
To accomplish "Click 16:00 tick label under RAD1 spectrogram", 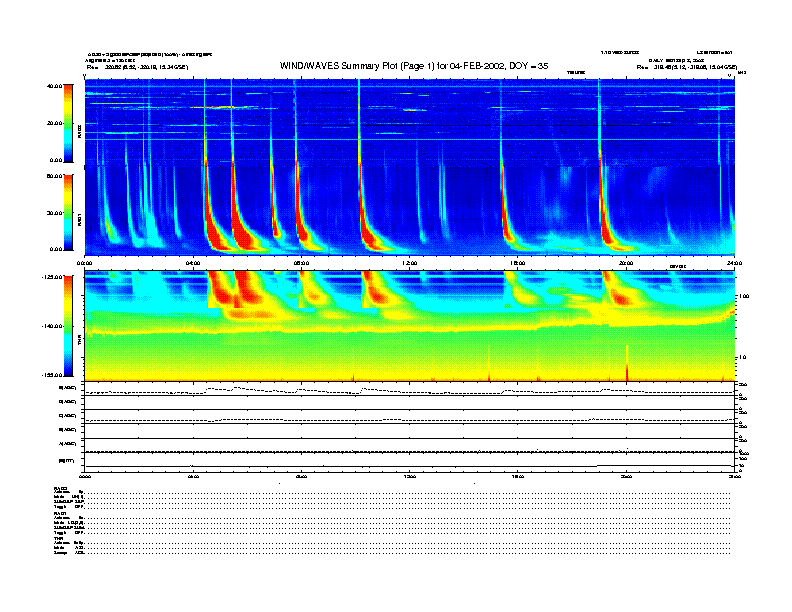I will coord(518,263).
